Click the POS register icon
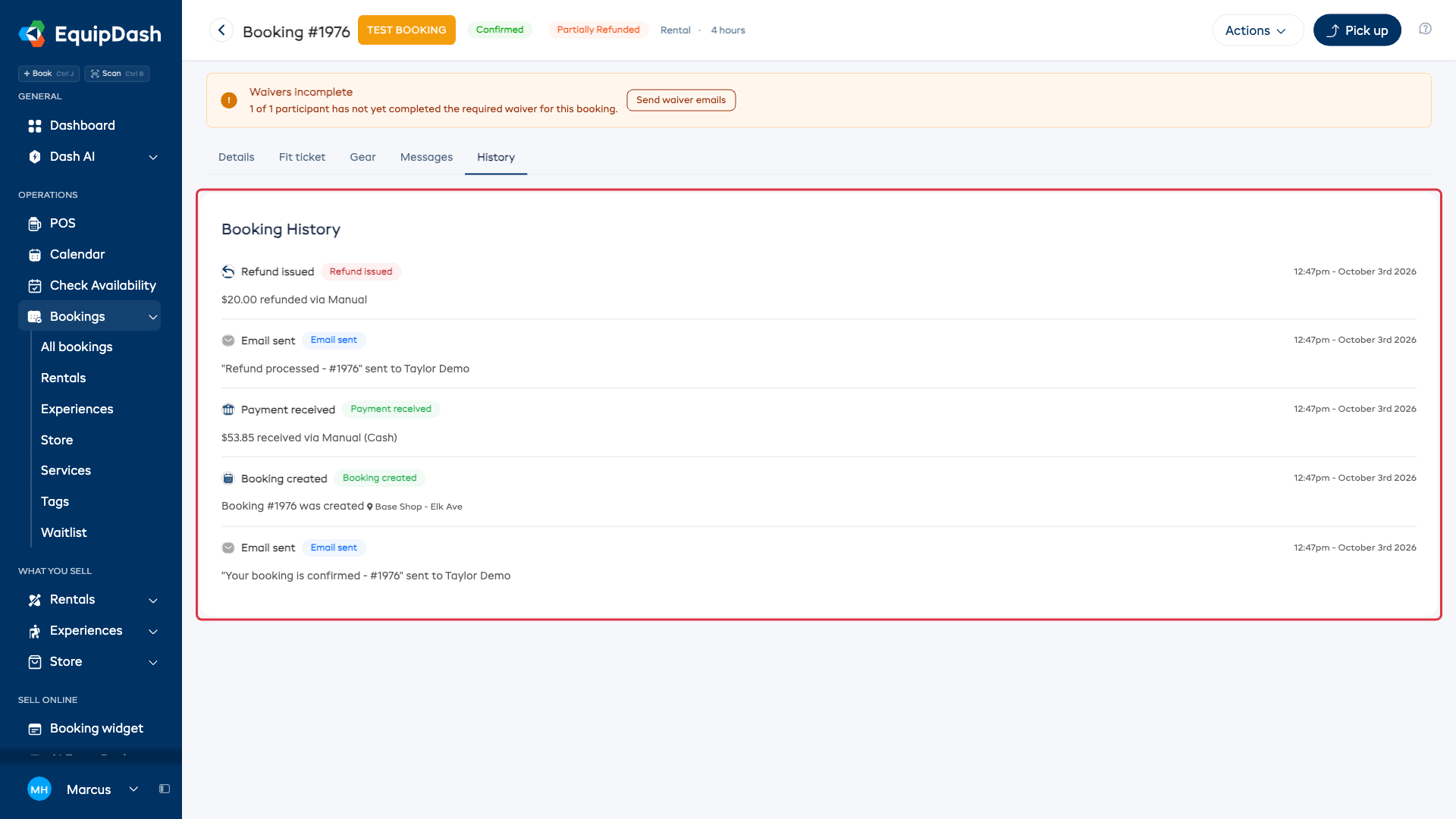 tap(35, 224)
